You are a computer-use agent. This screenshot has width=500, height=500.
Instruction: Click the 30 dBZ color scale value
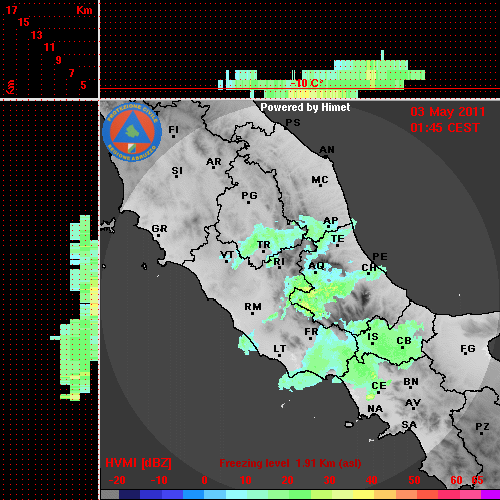point(329,480)
